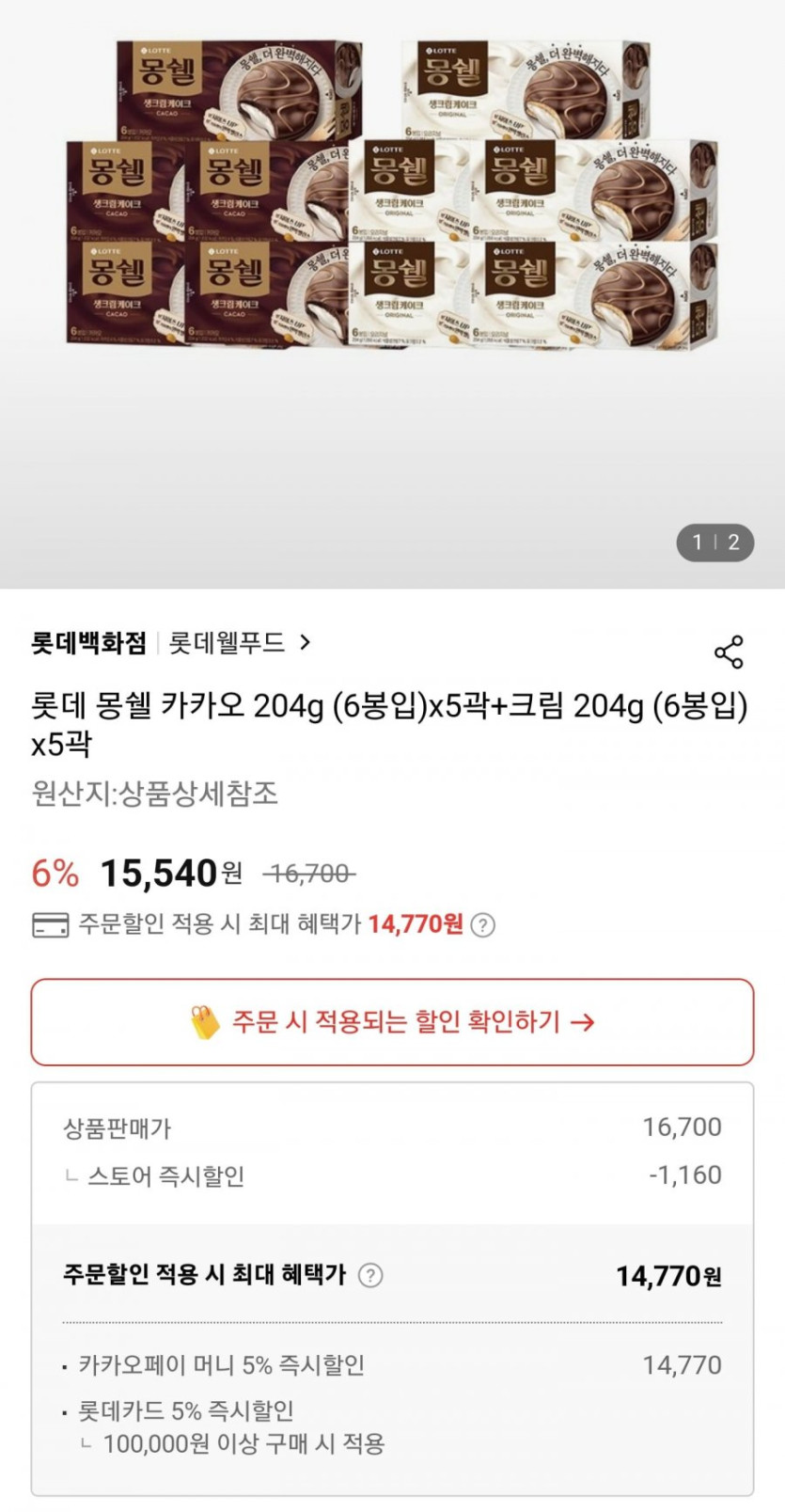Click help icon beside bold 최대 혜택가 label
This screenshot has height=1512, width=785.
click(371, 1276)
